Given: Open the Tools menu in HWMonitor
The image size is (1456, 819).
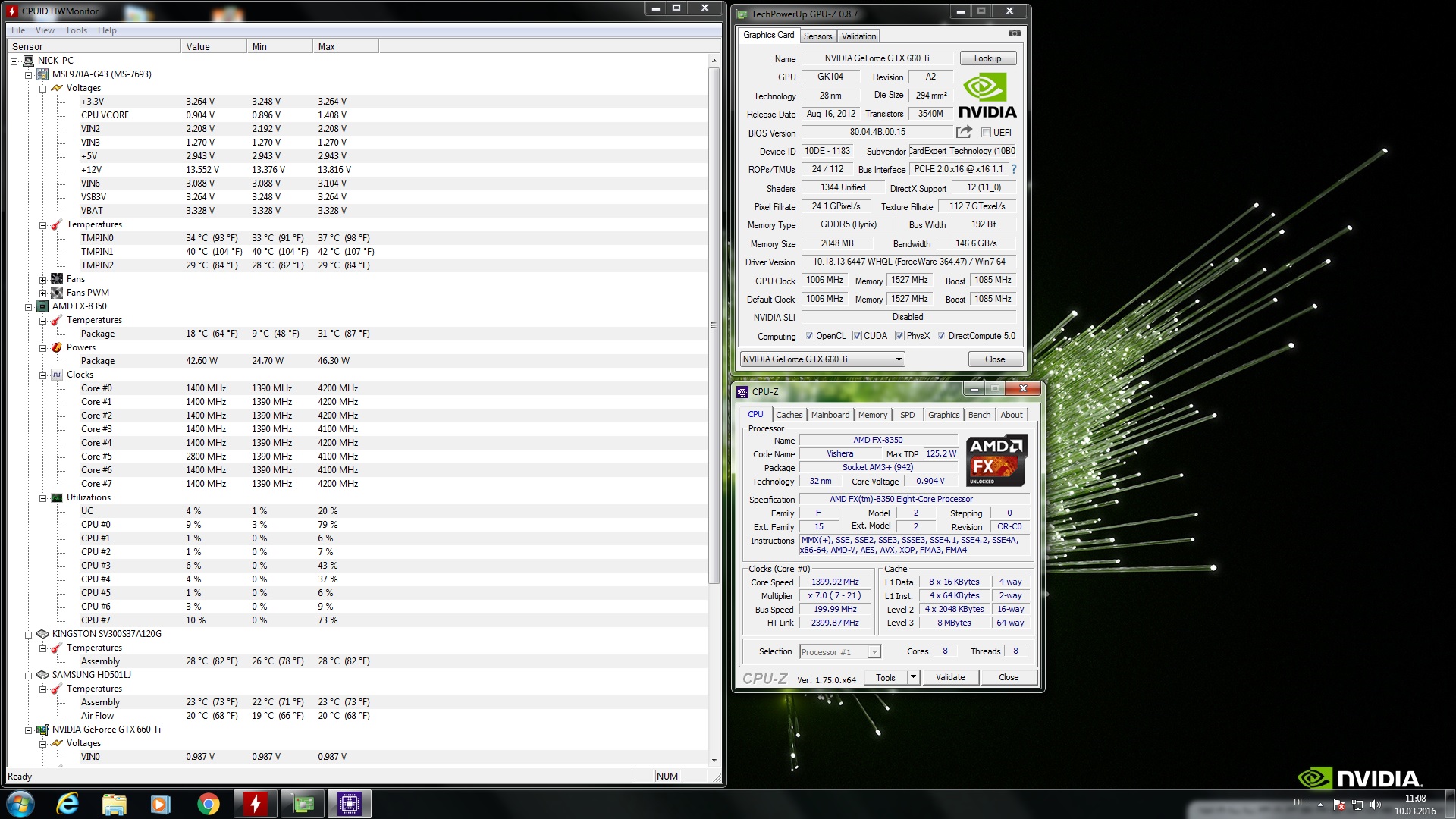Looking at the screenshot, I should click(x=76, y=30).
